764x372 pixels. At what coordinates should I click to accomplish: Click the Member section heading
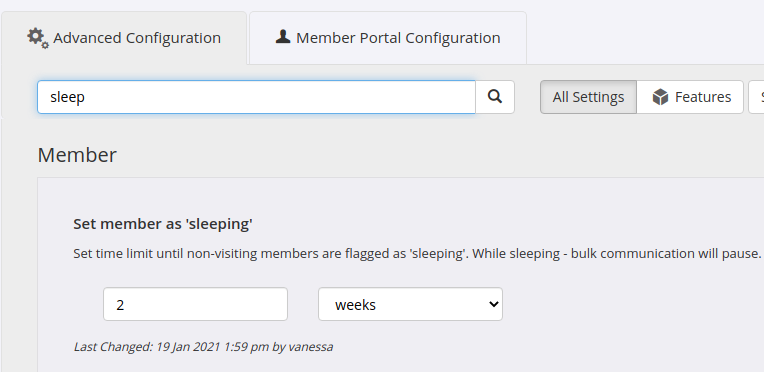(77, 155)
